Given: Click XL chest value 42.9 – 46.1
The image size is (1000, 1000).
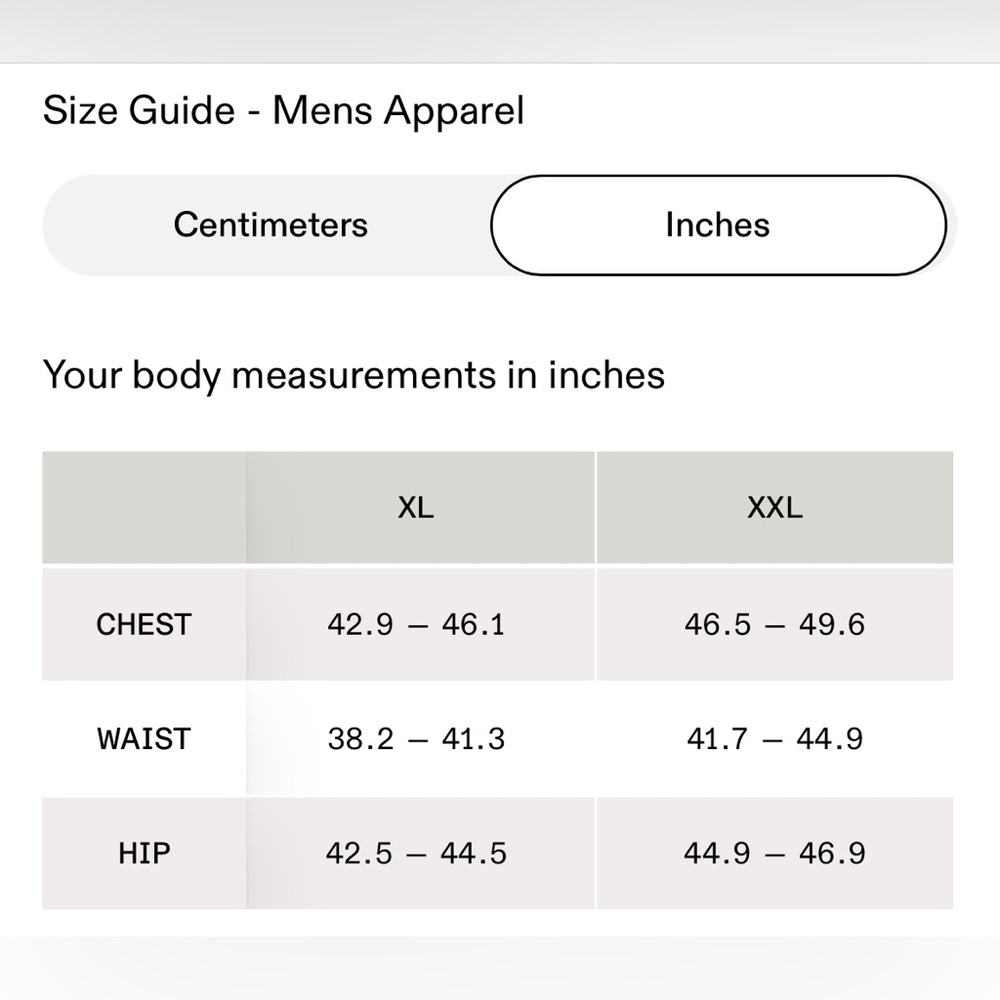Looking at the screenshot, I should click(x=416, y=624).
